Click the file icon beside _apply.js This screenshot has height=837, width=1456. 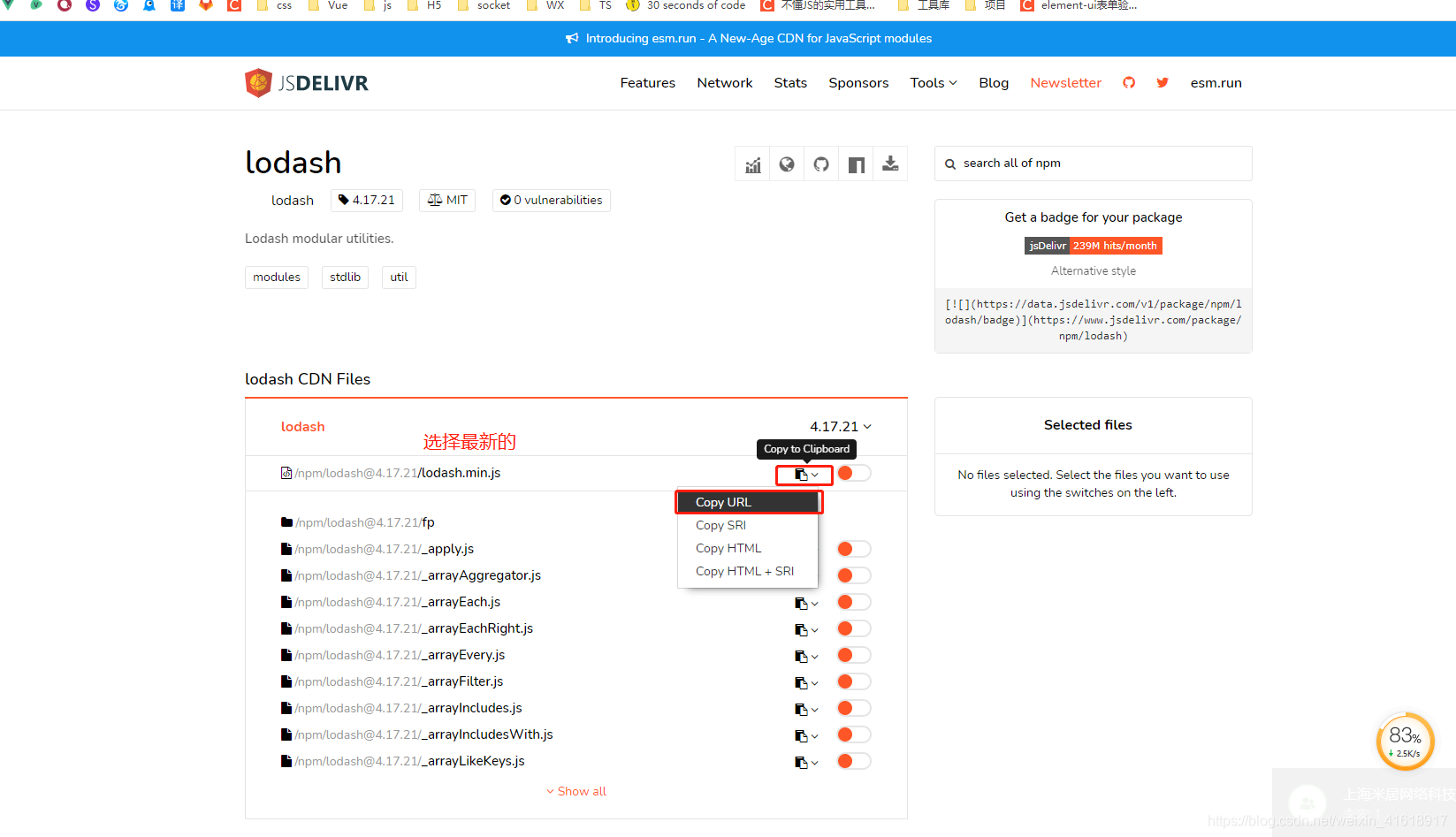click(286, 549)
